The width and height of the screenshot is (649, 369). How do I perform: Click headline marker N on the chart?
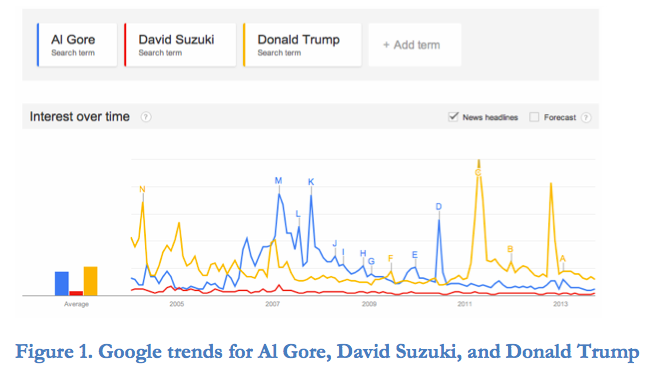click(142, 189)
